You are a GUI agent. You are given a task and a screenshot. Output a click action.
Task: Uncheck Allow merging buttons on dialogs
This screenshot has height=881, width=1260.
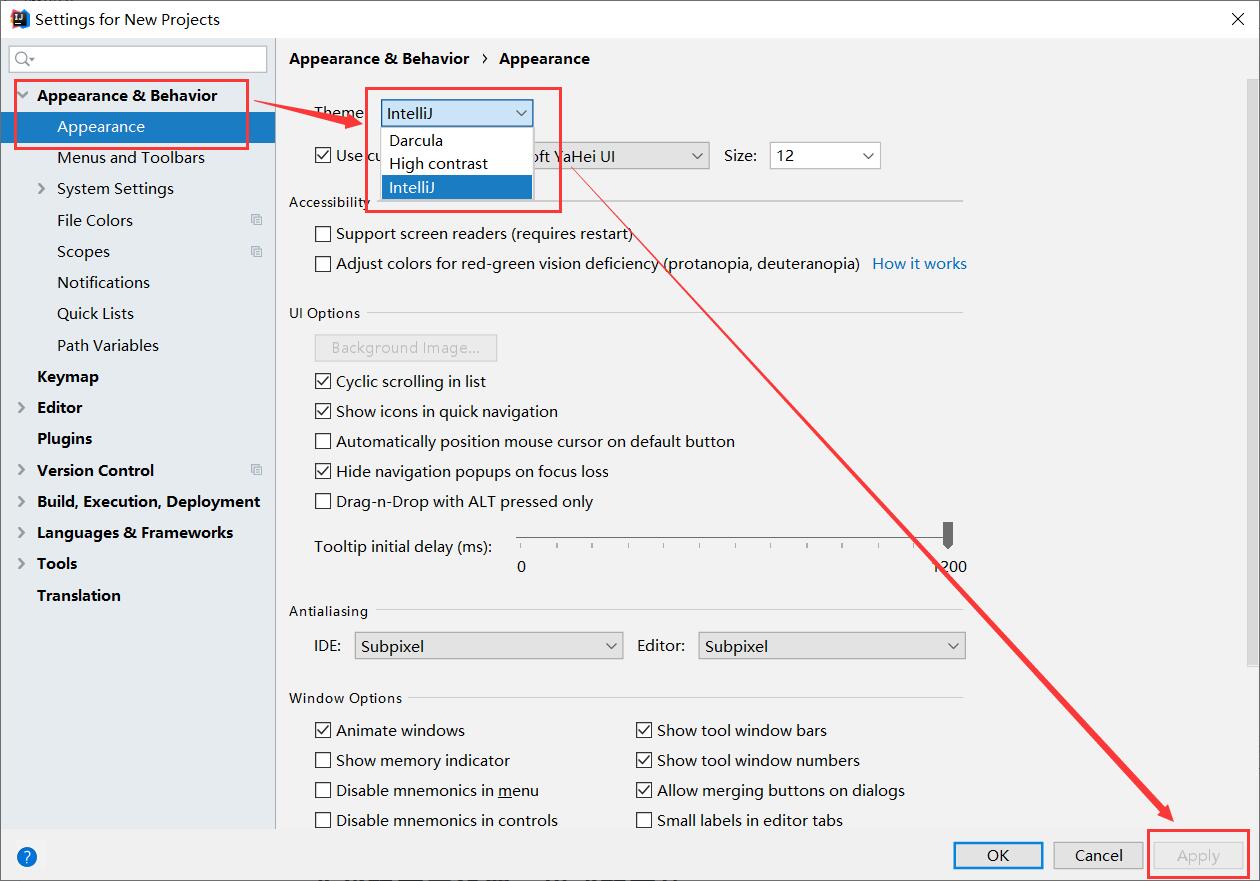[x=644, y=790]
